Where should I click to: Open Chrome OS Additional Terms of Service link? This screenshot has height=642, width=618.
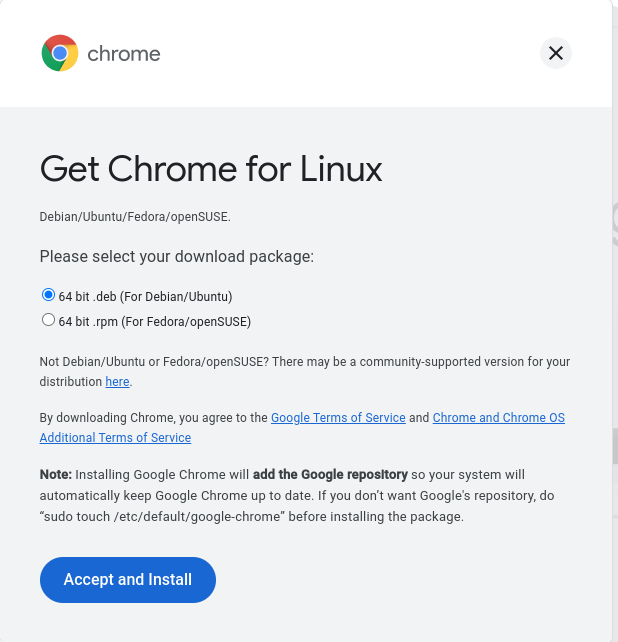coord(498,418)
